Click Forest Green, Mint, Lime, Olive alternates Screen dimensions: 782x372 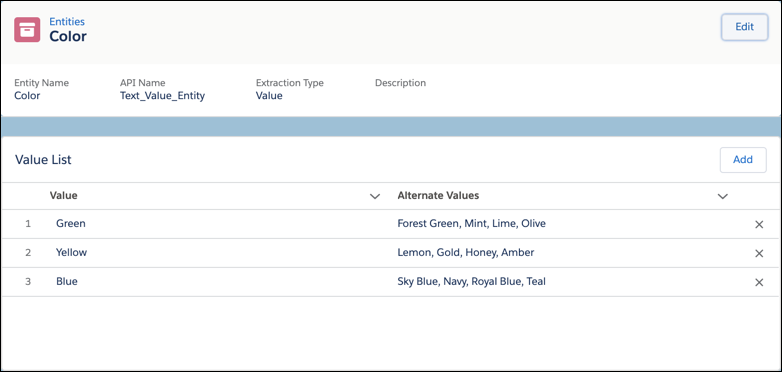(471, 223)
